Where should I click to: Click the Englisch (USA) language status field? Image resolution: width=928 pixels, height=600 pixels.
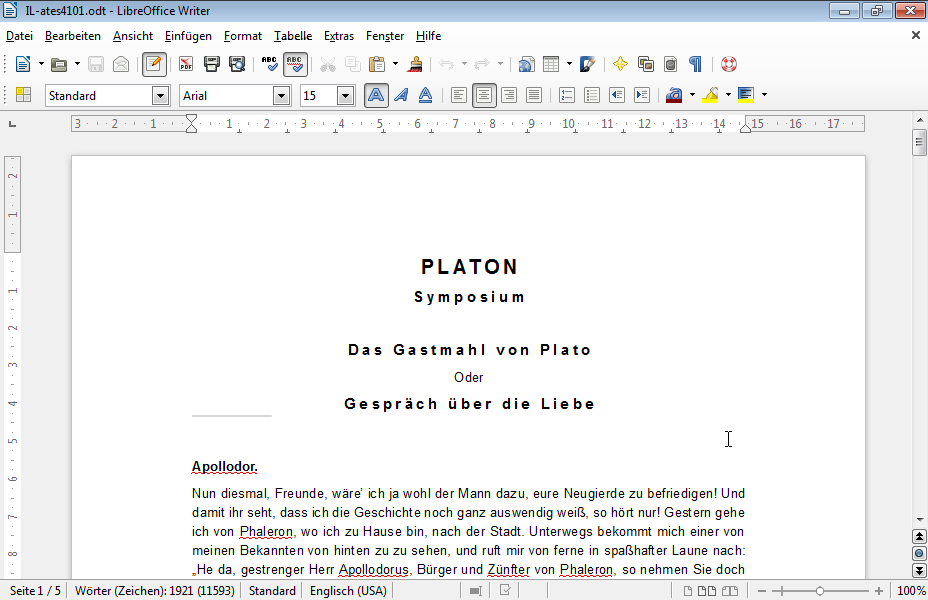pyautogui.click(x=348, y=591)
